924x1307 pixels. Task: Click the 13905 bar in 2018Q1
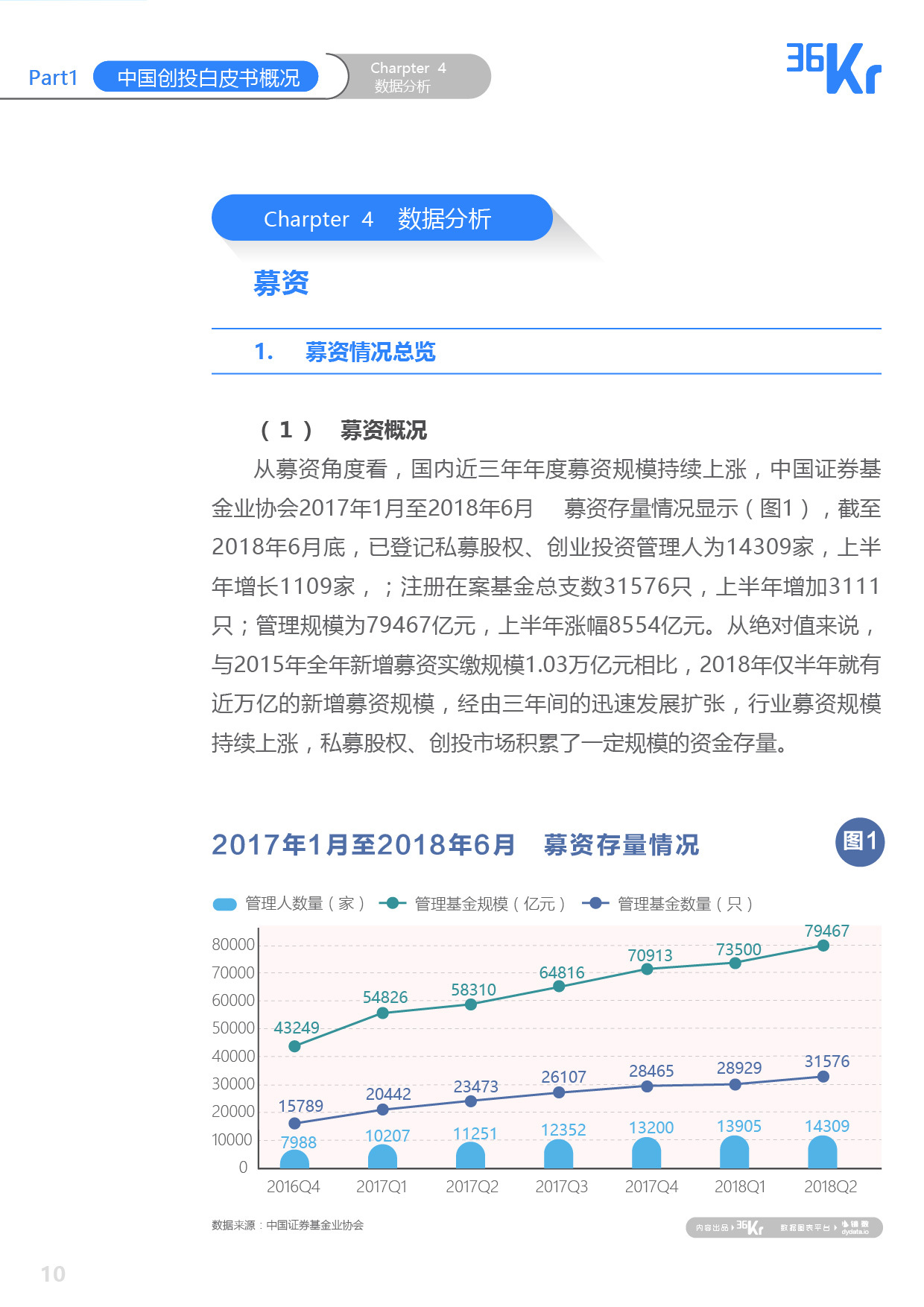735,1152
